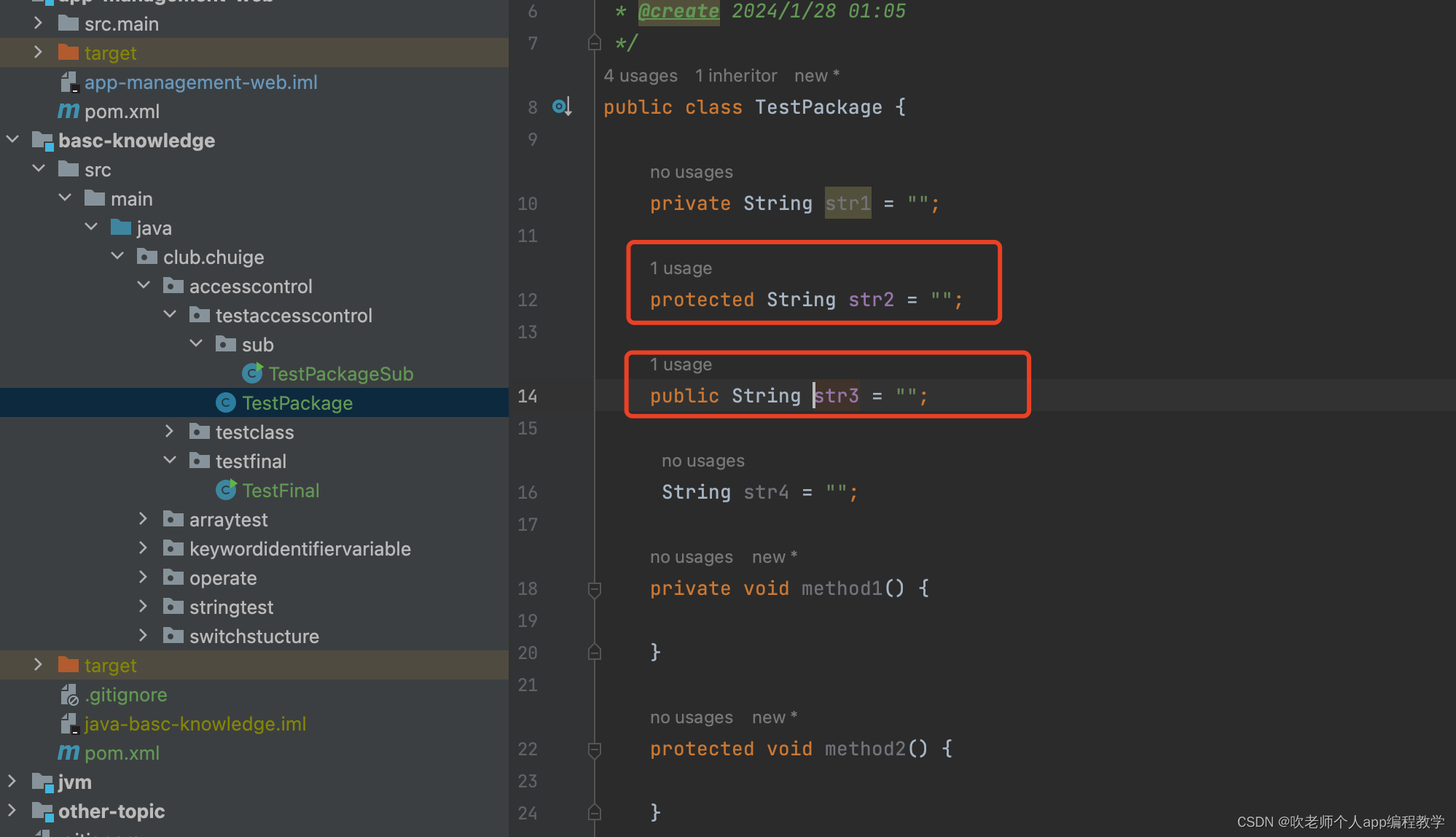Image resolution: width=1456 pixels, height=837 pixels.
Task: Click the app-management-web.iml module icon
Action: (69, 82)
